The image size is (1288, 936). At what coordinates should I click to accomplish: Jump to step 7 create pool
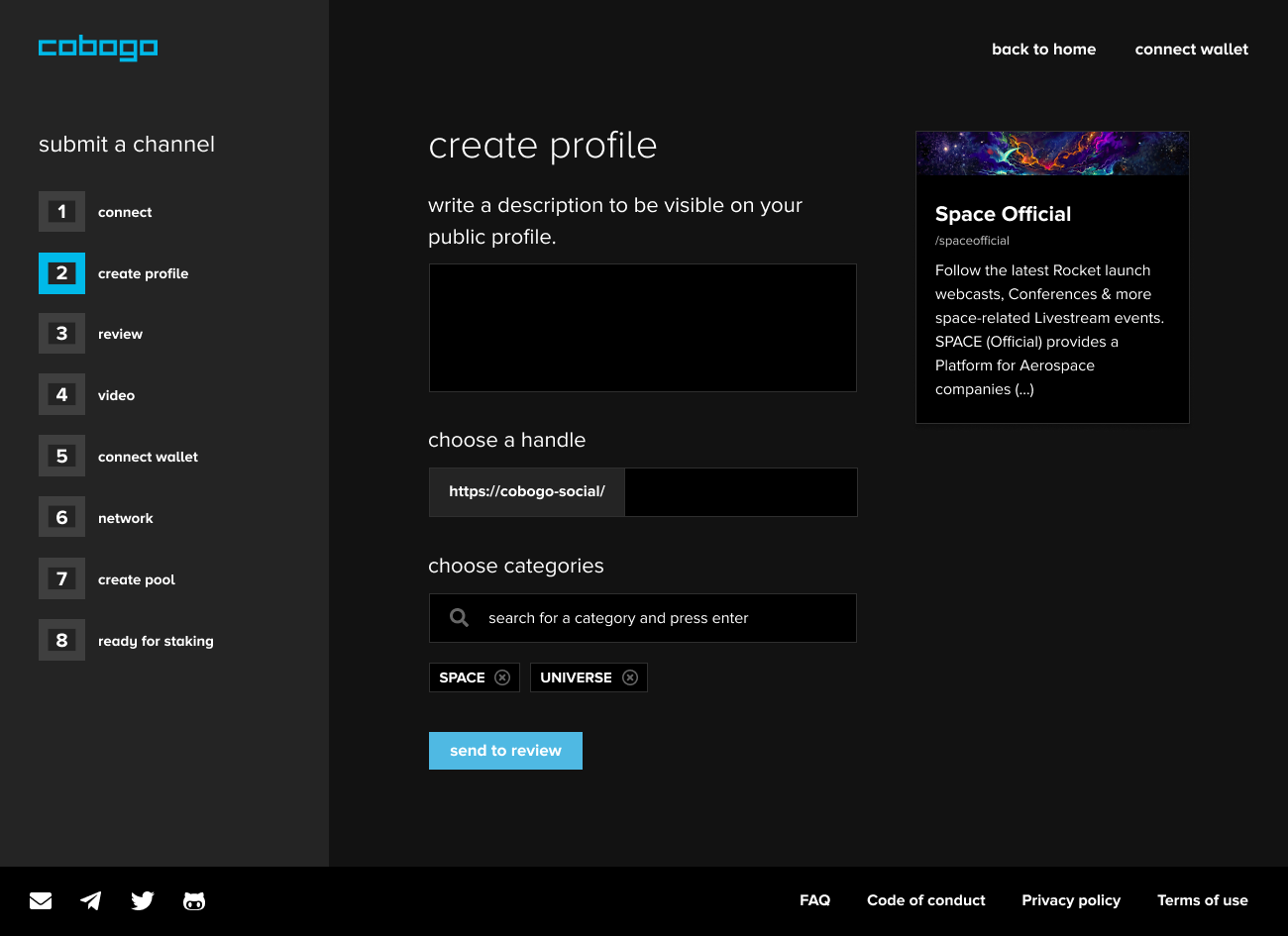coord(62,579)
